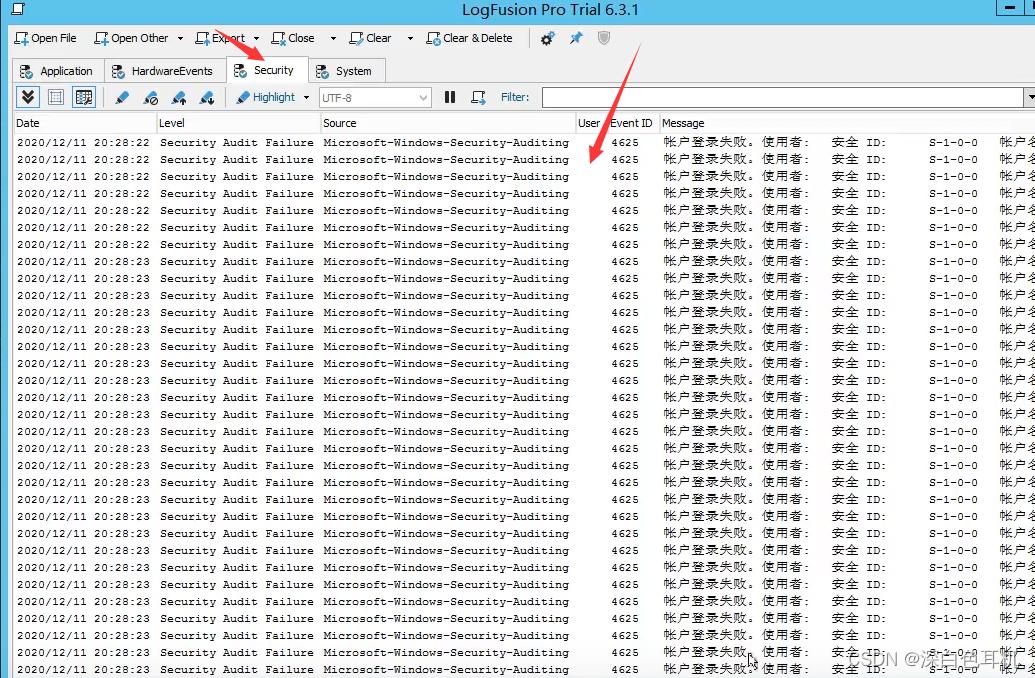This screenshot has width=1035, height=678.
Task: Click the Clear & Delete button
Action: pyautogui.click(x=469, y=38)
